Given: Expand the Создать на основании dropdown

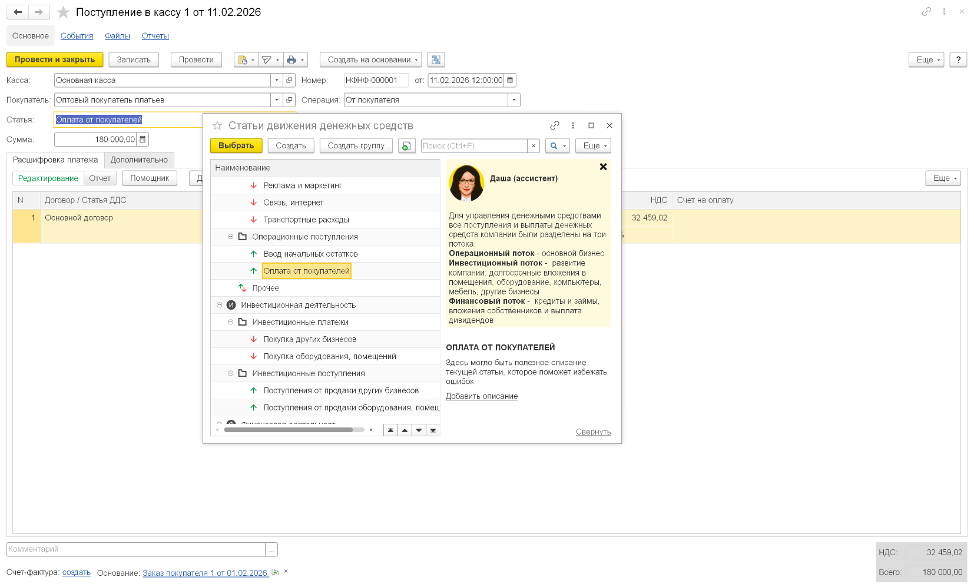Looking at the screenshot, I should [370, 60].
